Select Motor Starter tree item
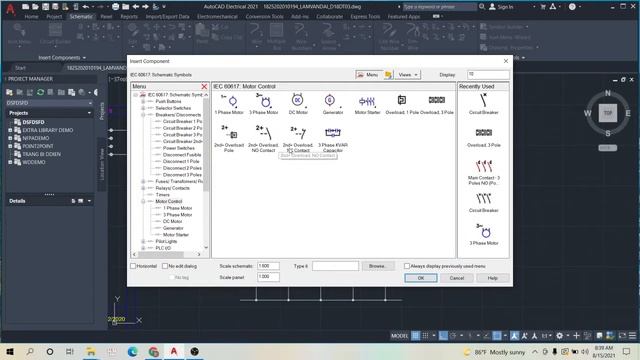 click(x=176, y=235)
